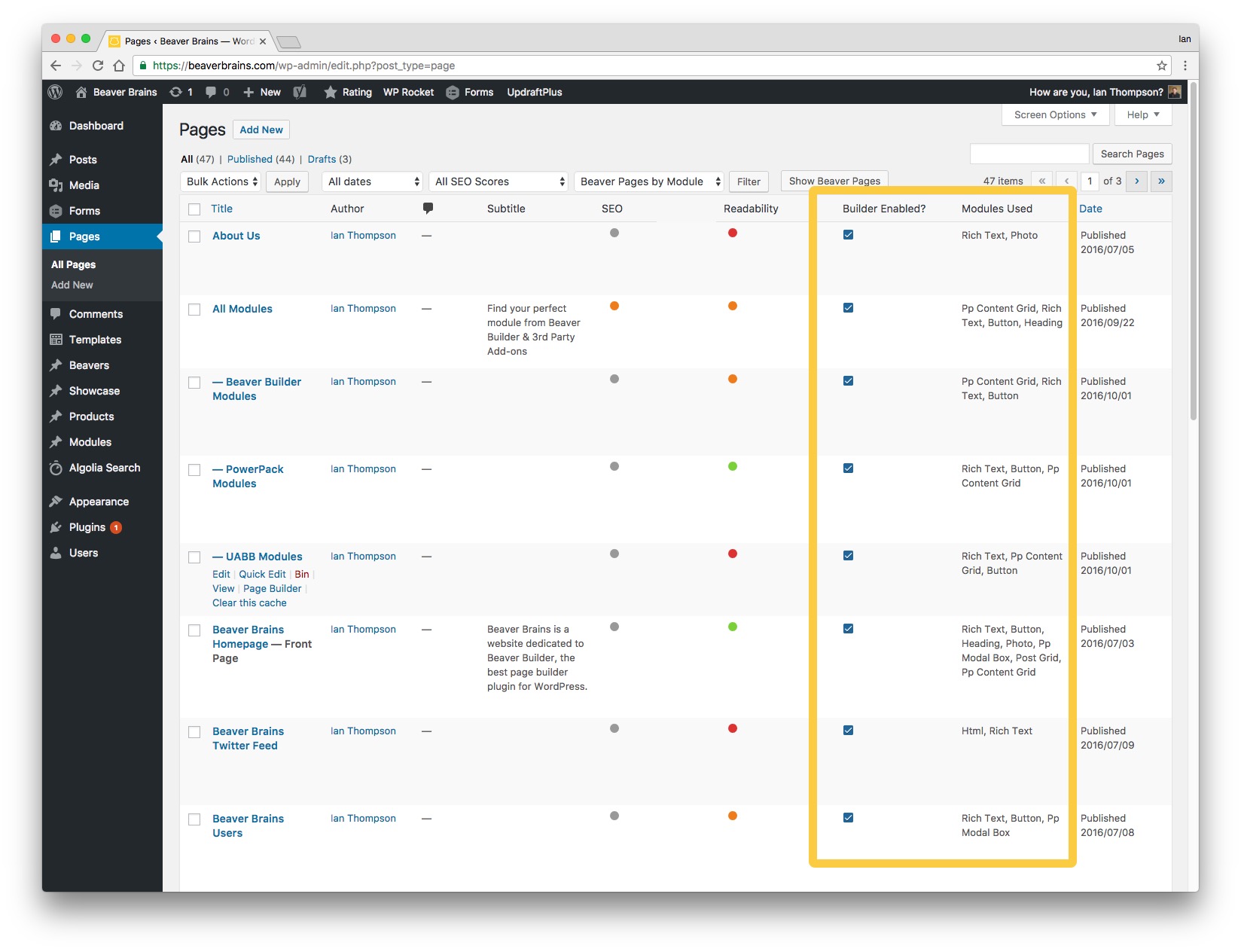Image resolution: width=1241 pixels, height=952 pixels.
Task: Open UpdraftPlus in admin bar
Action: tap(535, 92)
